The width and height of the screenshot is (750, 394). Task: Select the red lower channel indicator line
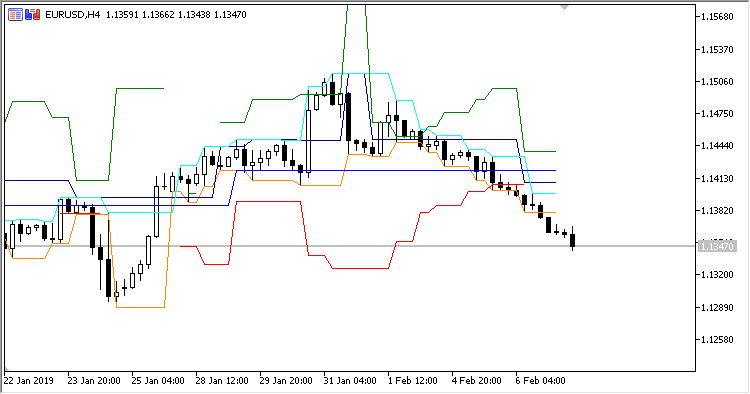[x=268, y=202]
